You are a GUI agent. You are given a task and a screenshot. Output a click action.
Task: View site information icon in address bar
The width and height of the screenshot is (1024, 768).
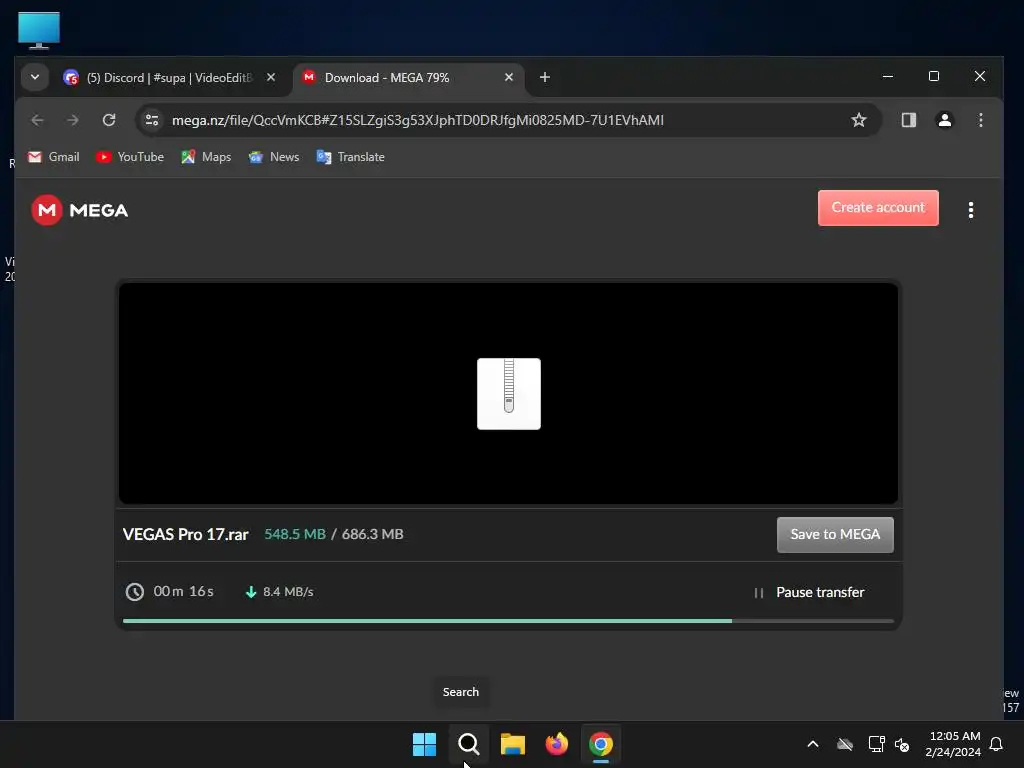pos(152,120)
